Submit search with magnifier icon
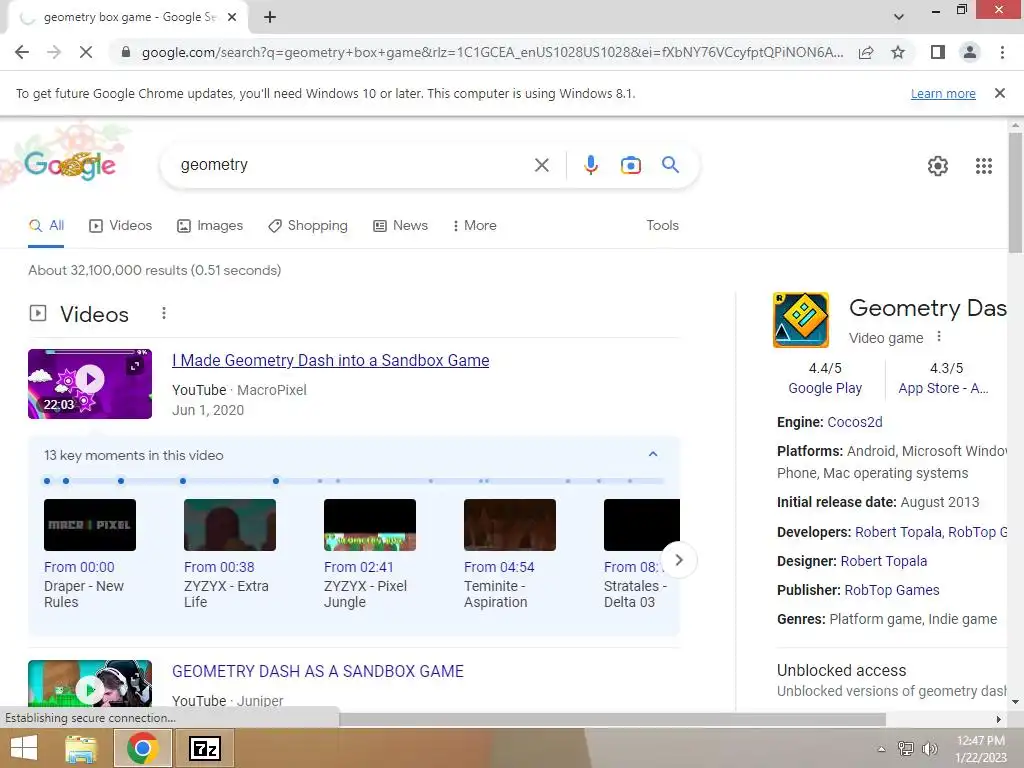The image size is (1024, 768). coord(670,165)
